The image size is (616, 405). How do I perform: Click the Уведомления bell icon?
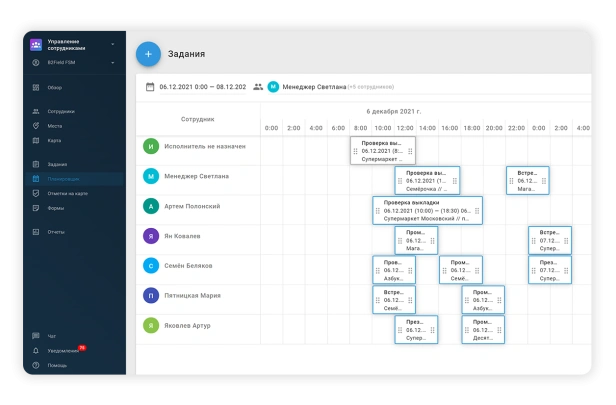(36, 351)
